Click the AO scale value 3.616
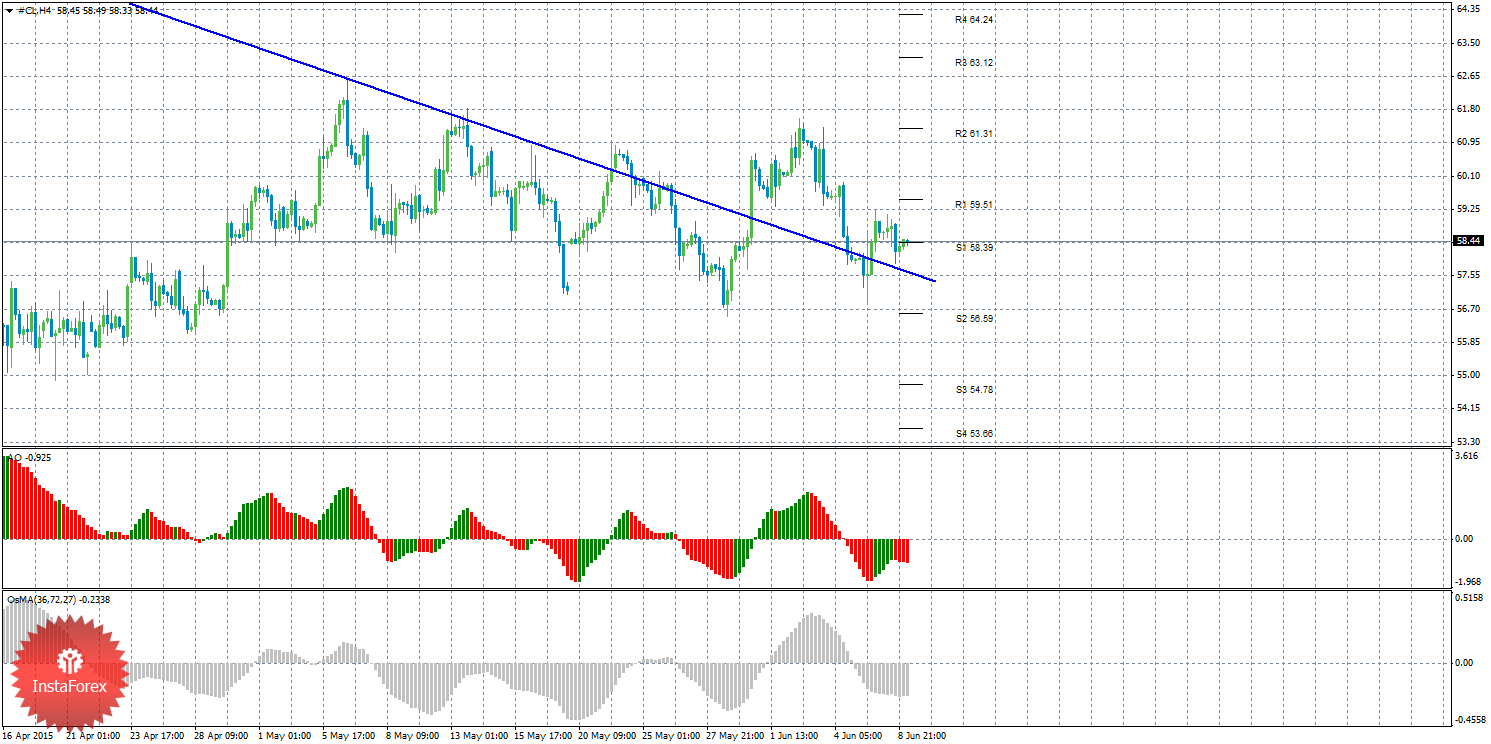This screenshot has width=1491, height=744. [1469, 456]
